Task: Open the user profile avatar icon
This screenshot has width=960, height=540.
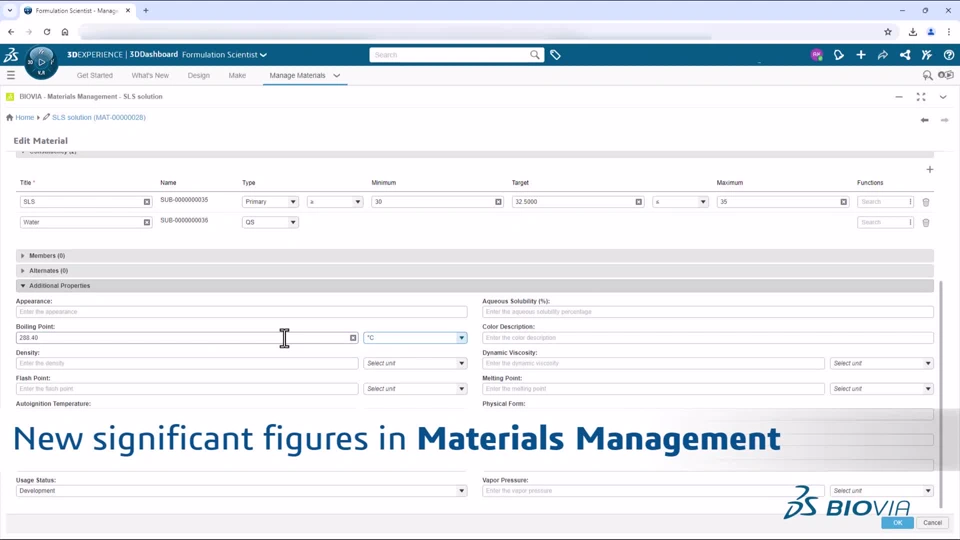Action: (816, 54)
